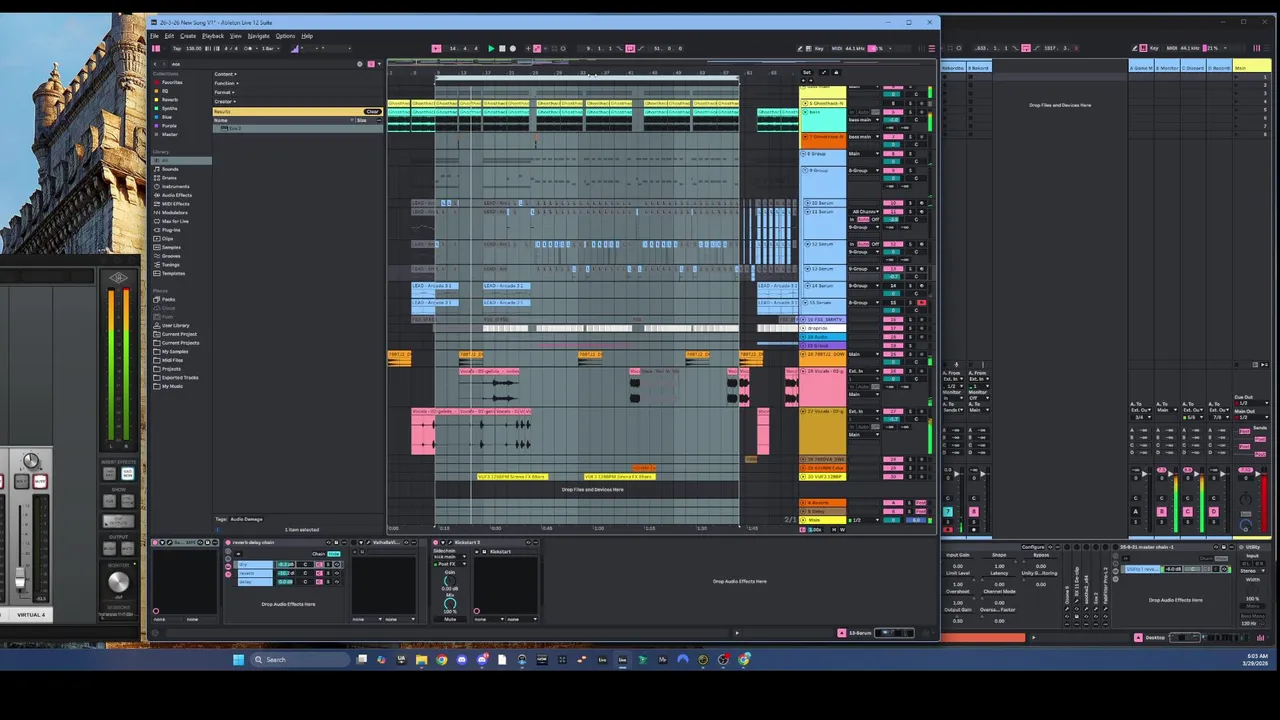The image size is (1280, 720).
Task: Select Plug-Ins in the browser
Action: 171,230
